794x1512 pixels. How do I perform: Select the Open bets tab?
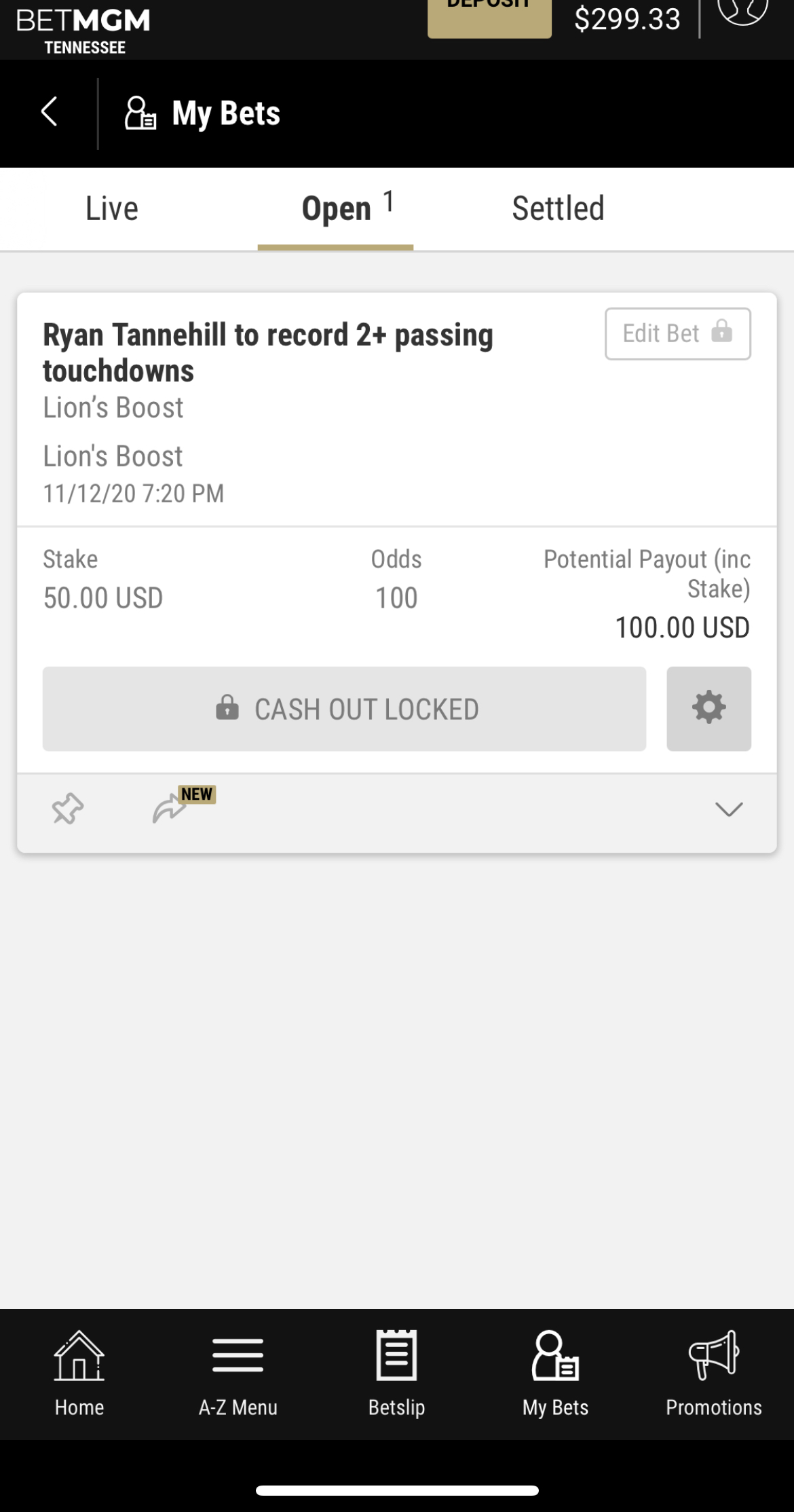point(335,208)
